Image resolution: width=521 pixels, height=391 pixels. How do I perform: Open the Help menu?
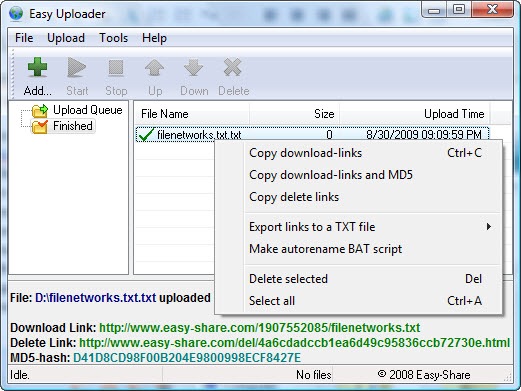[x=154, y=38]
